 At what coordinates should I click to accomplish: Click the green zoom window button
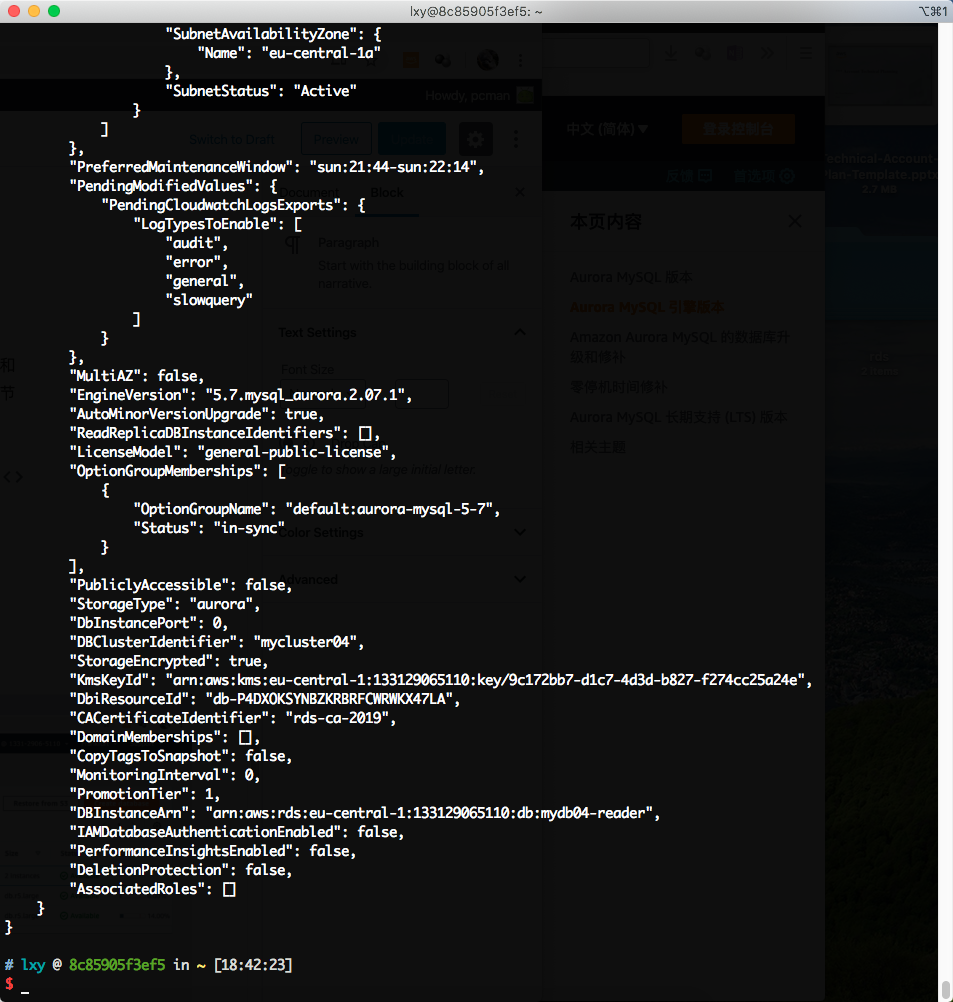point(53,11)
